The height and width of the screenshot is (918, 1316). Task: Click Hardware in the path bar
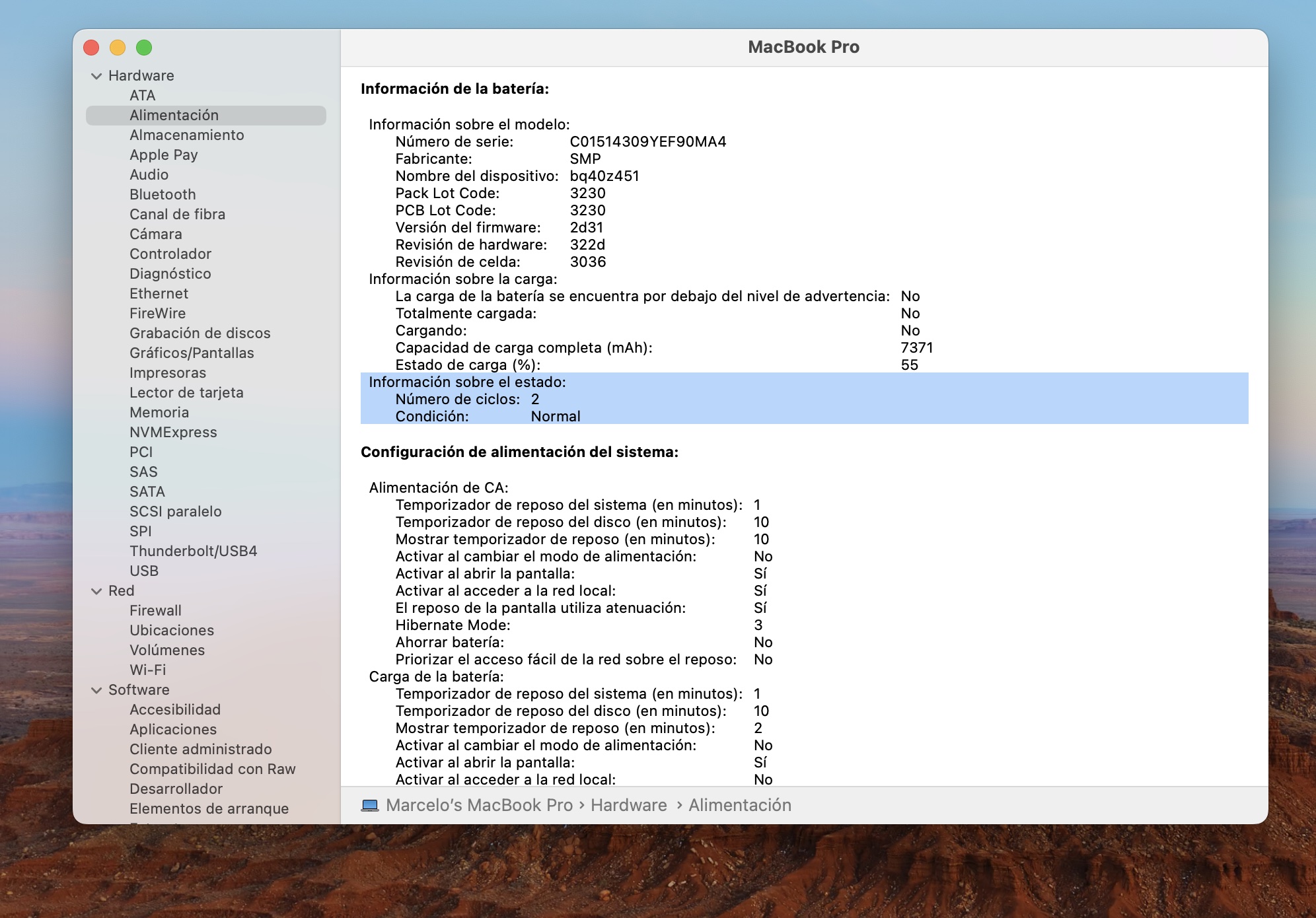coord(629,805)
